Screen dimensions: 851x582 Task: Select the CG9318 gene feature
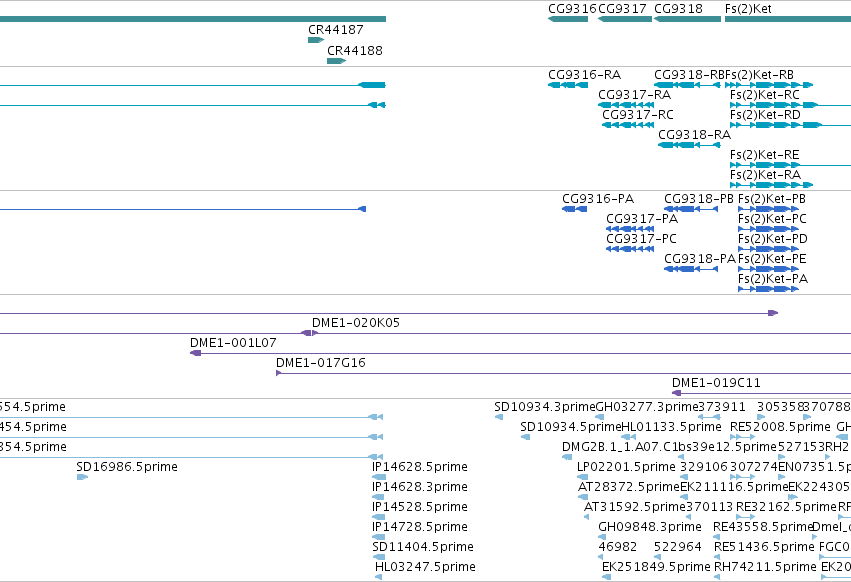[x=688, y=19]
